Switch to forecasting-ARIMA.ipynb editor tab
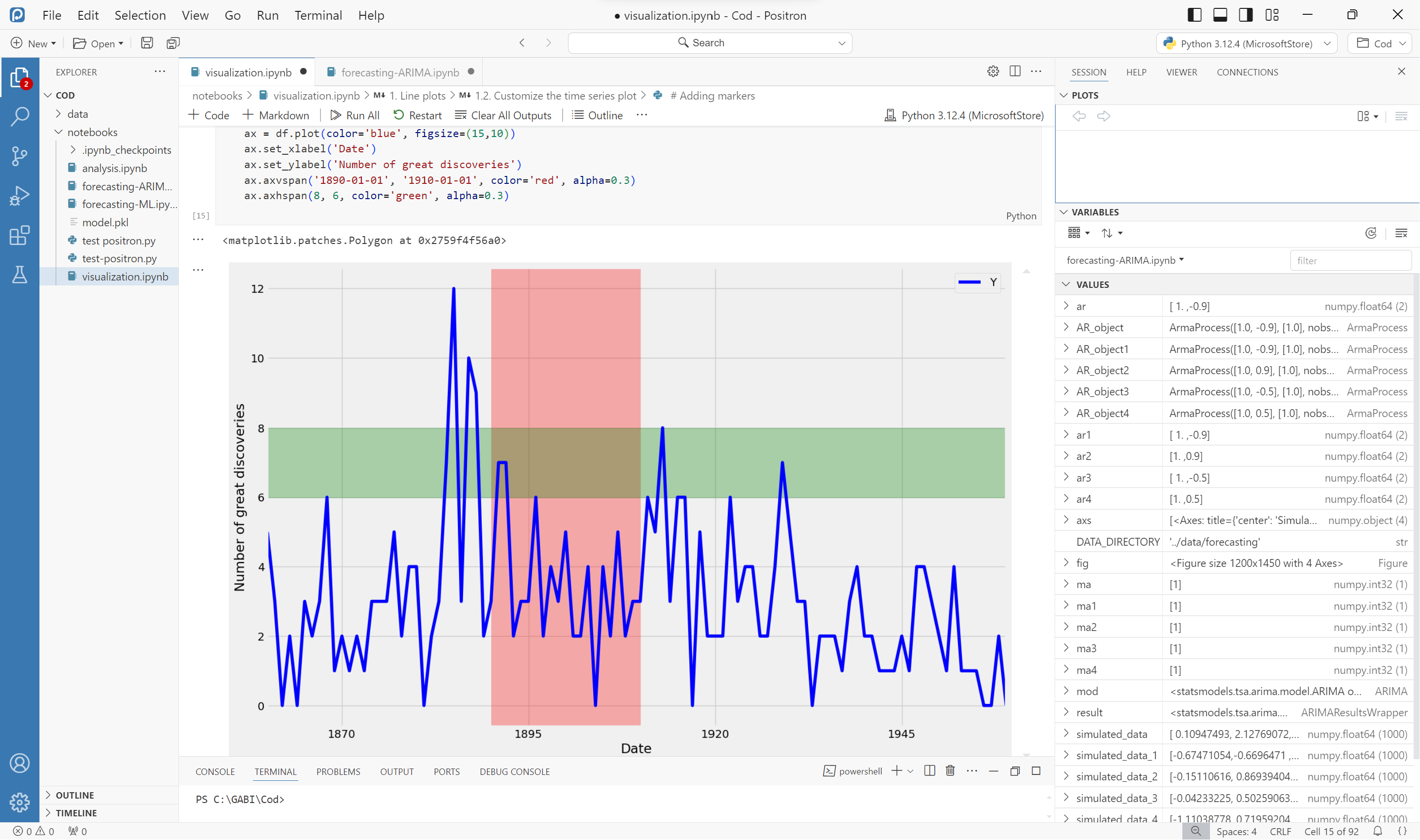The width and height of the screenshot is (1420, 840). [400, 72]
